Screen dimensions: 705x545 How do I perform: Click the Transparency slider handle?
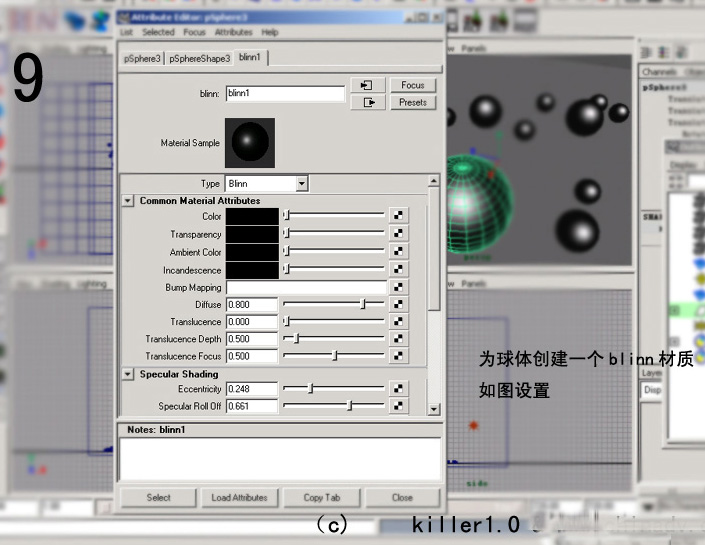pyautogui.click(x=287, y=233)
